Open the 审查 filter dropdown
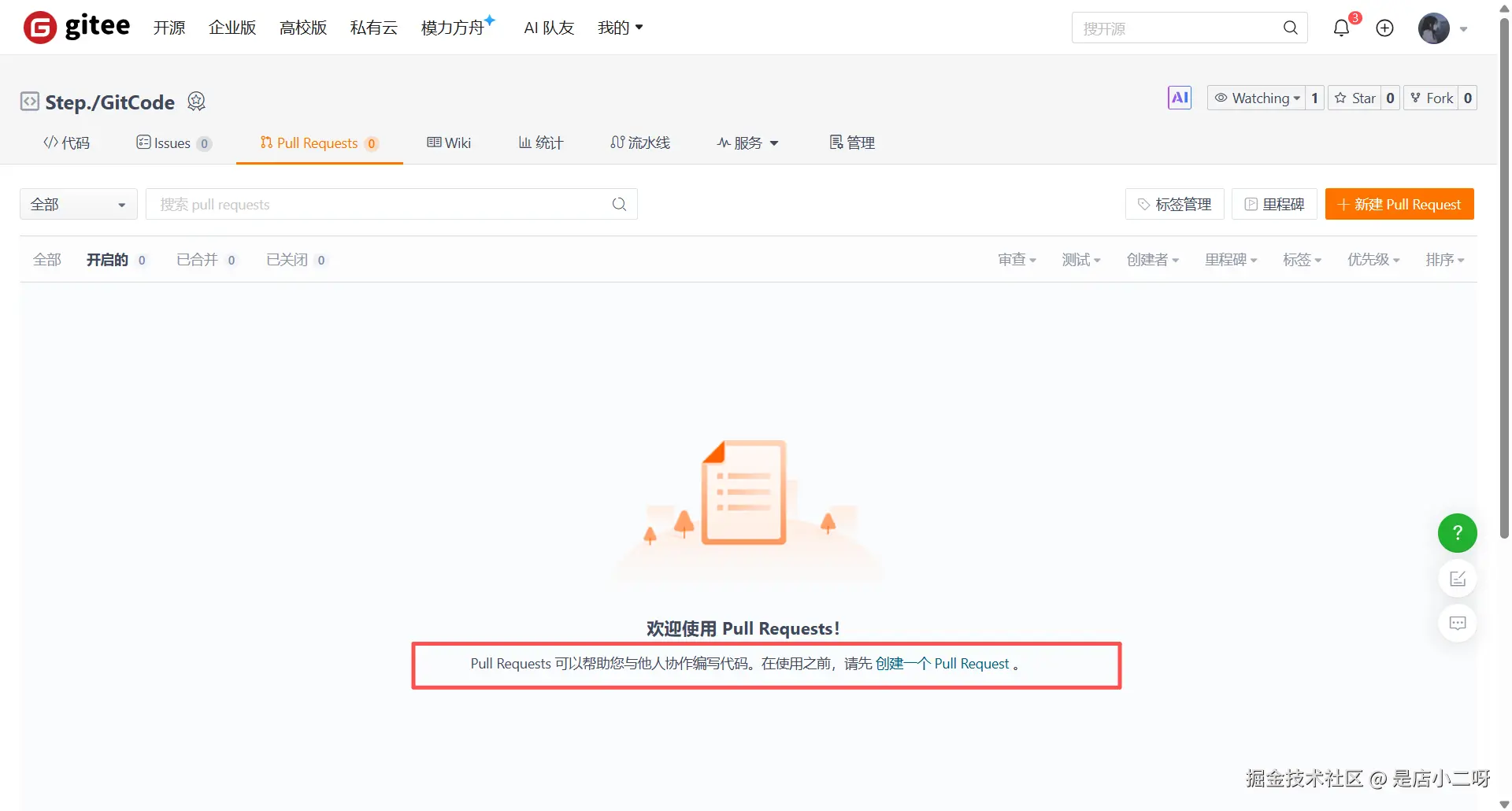The image size is (1512, 811). point(1017,260)
